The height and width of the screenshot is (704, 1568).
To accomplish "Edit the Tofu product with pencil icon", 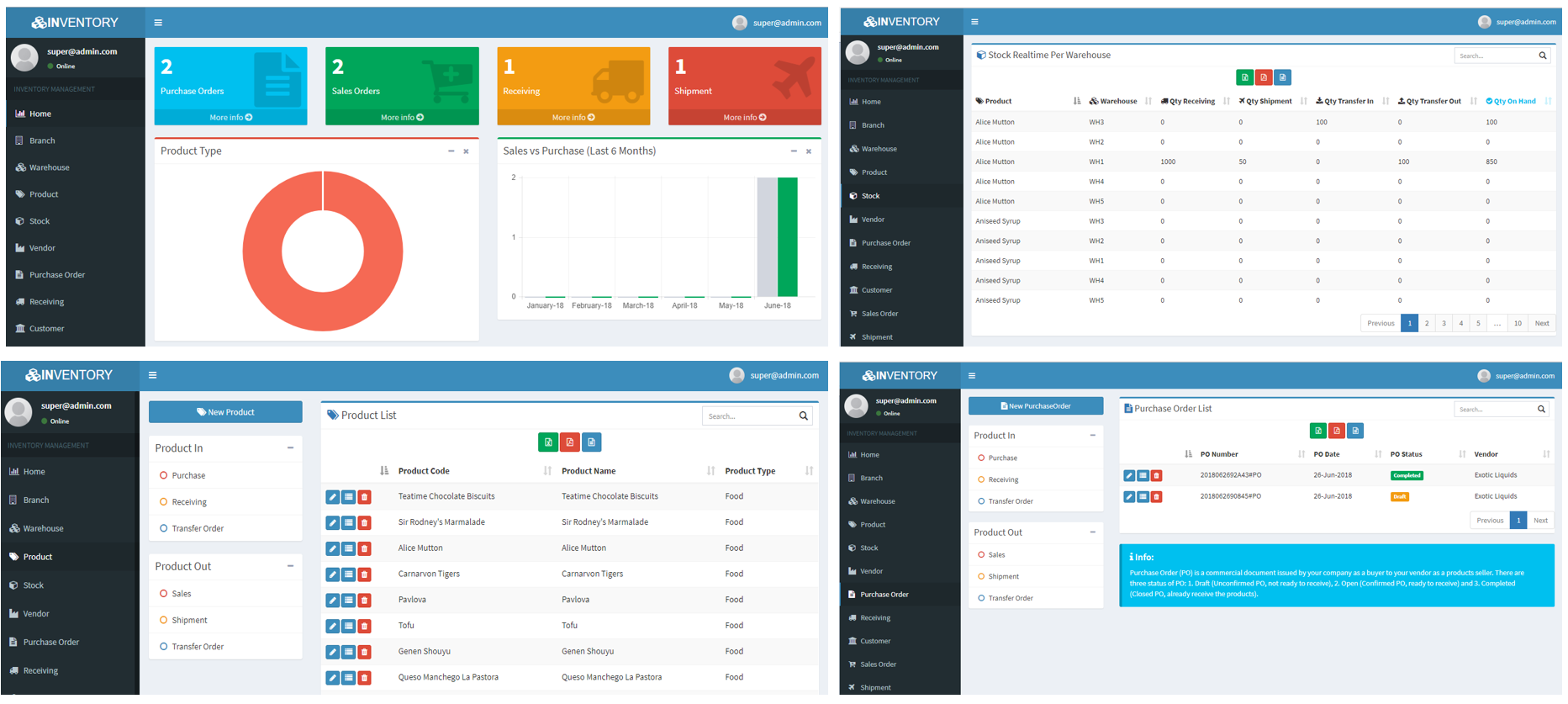I will [x=332, y=626].
